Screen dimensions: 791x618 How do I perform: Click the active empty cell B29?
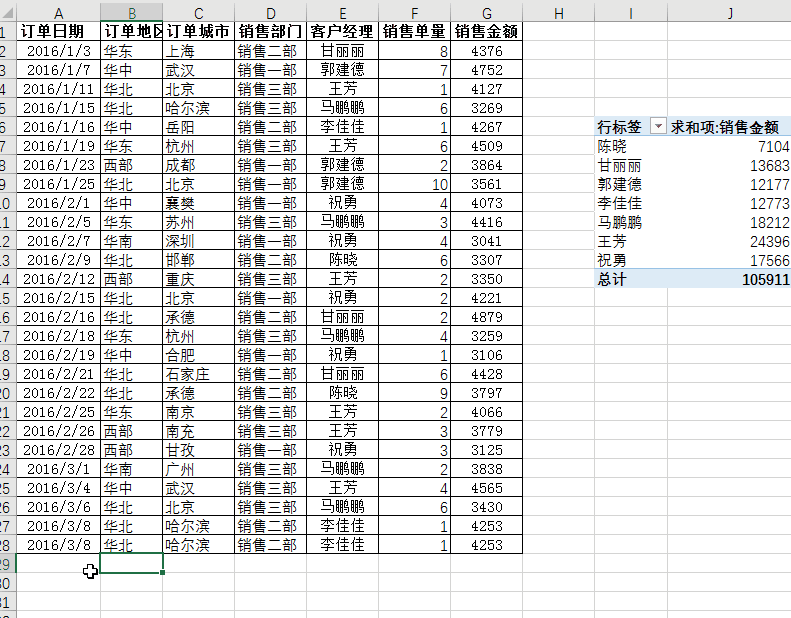[x=132, y=564]
